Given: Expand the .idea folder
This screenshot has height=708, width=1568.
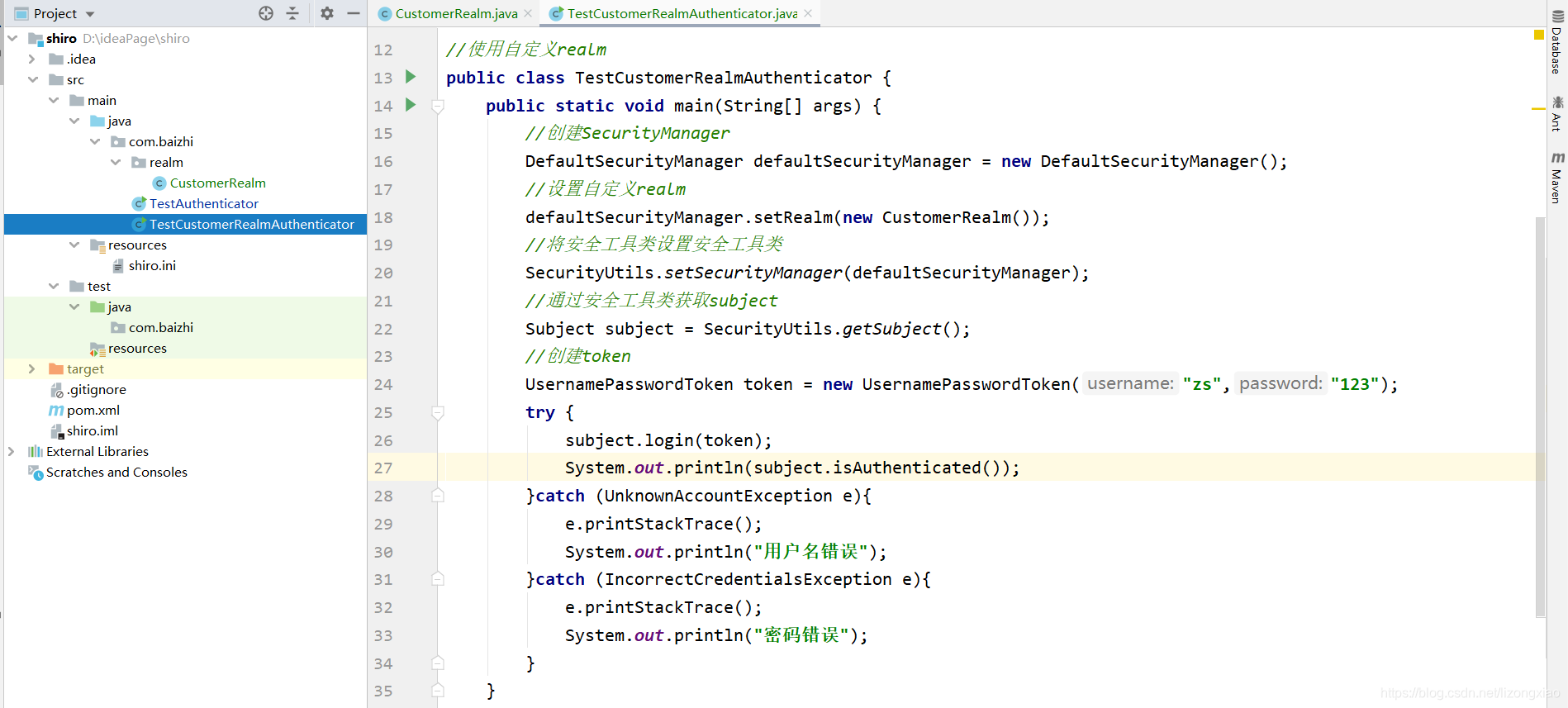Looking at the screenshot, I should [32, 59].
